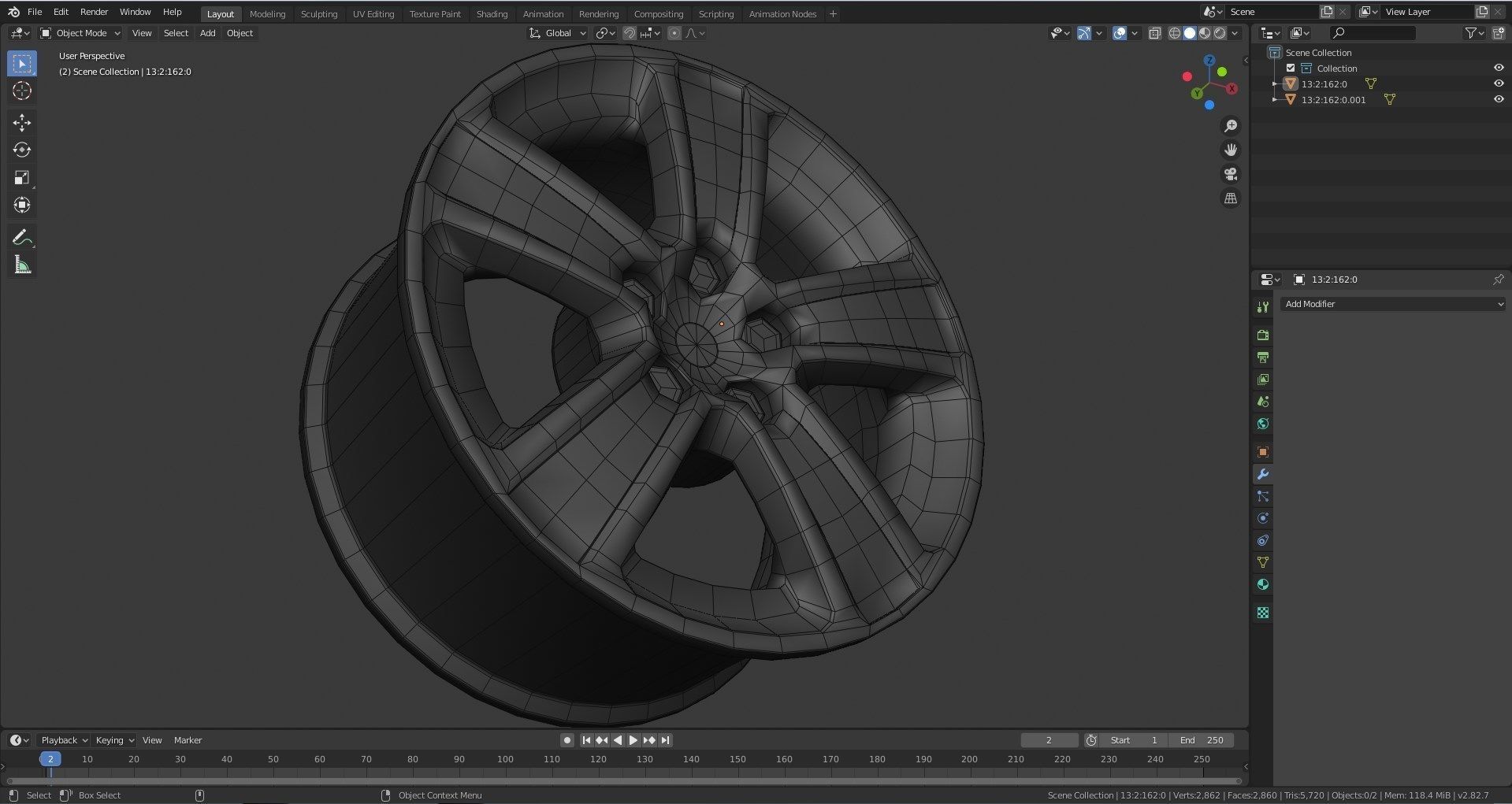Image resolution: width=1512 pixels, height=804 pixels.
Task: Switch to wireframe viewport shading
Action: point(1175,33)
